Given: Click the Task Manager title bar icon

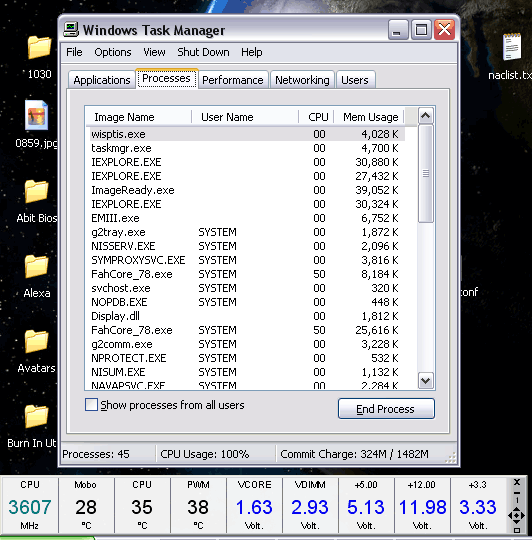Looking at the screenshot, I should click(x=71, y=30).
